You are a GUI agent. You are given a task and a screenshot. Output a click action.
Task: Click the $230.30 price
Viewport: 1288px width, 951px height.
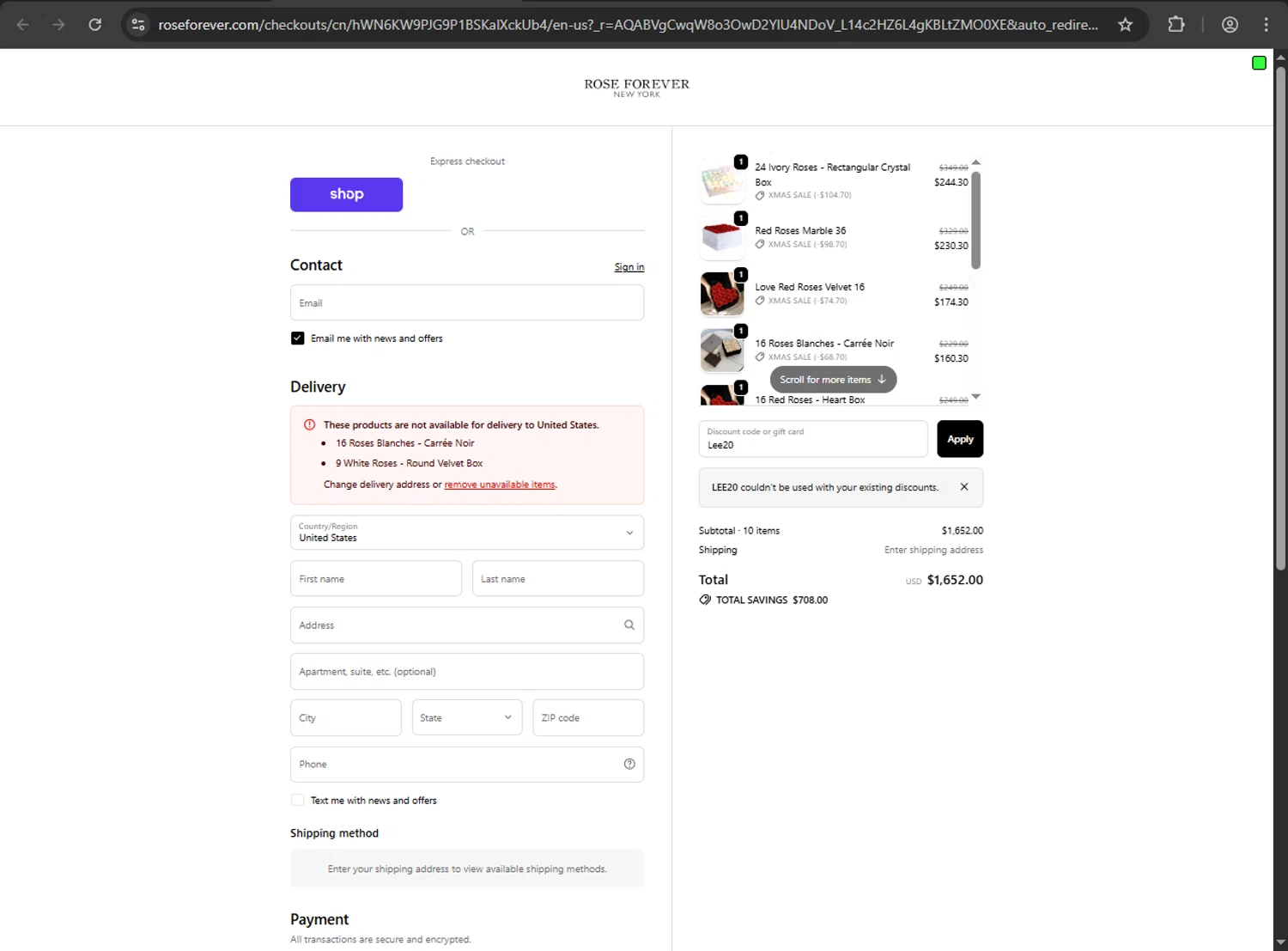(x=951, y=246)
